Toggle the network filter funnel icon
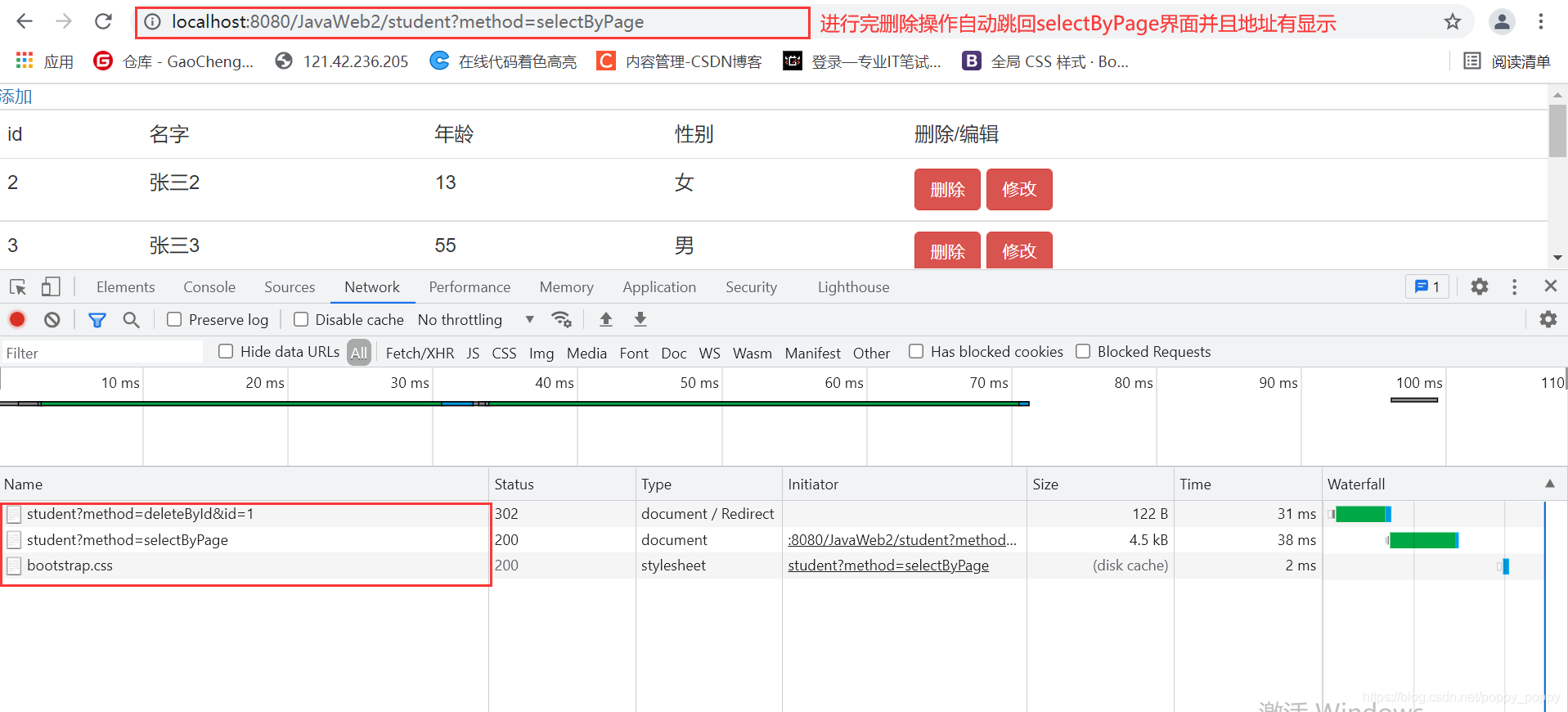The height and width of the screenshot is (712, 1568). point(97,319)
